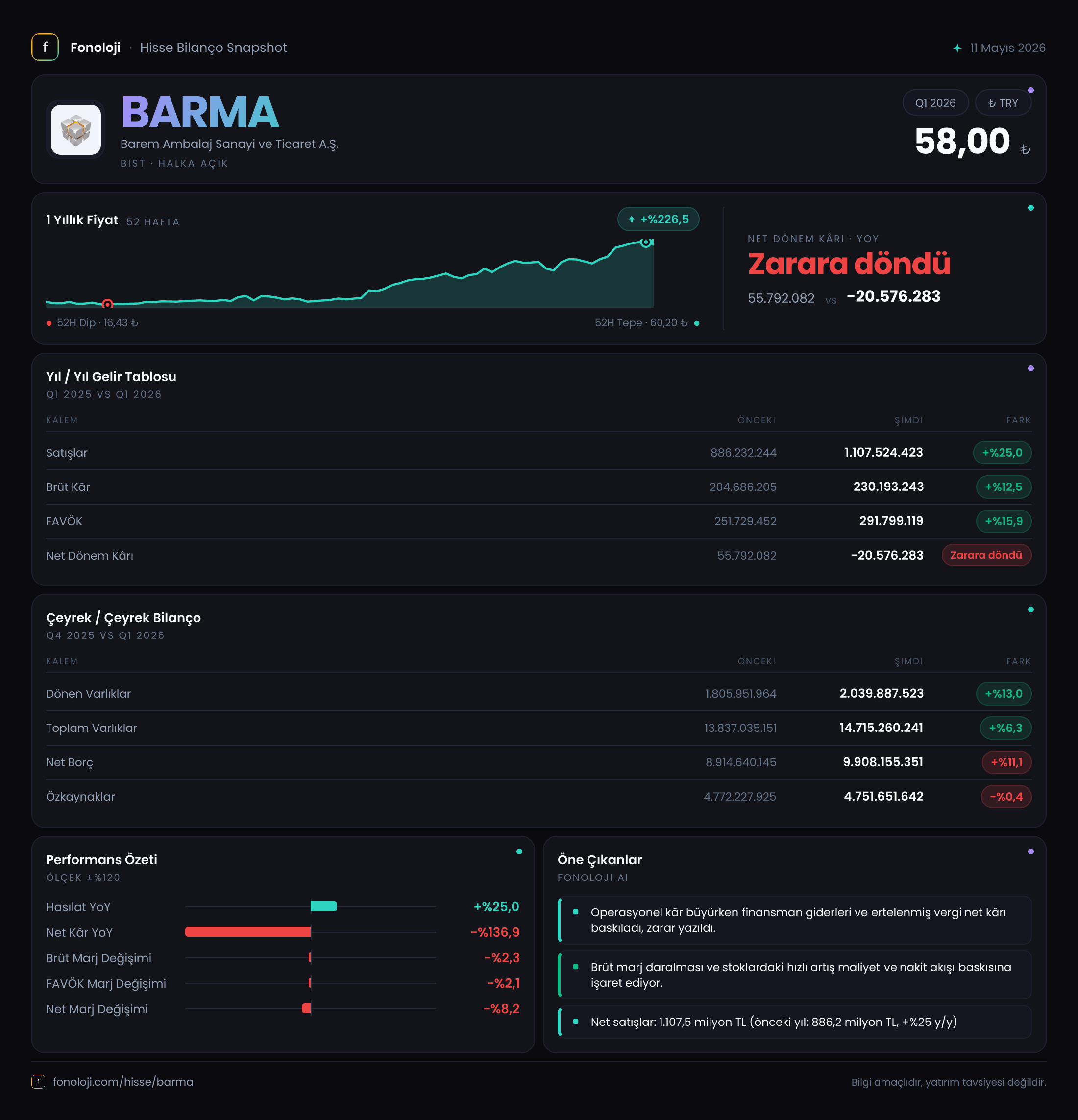The height and width of the screenshot is (1120, 1078).
Task: Click the Çeyrek / Çeyrek Bilanço heading
Action: [x=123, y=618]
